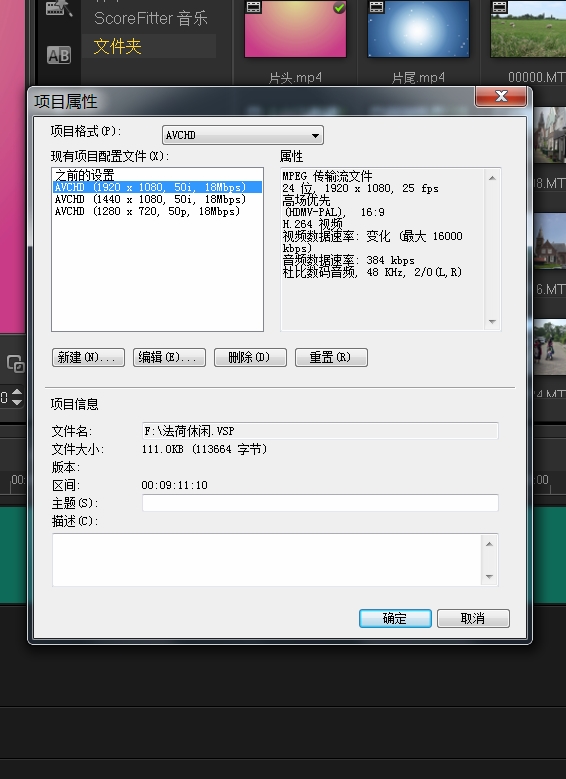566x779 pixels.
Task: Click the overlapping squares icon at left edge
Action: 15,364
